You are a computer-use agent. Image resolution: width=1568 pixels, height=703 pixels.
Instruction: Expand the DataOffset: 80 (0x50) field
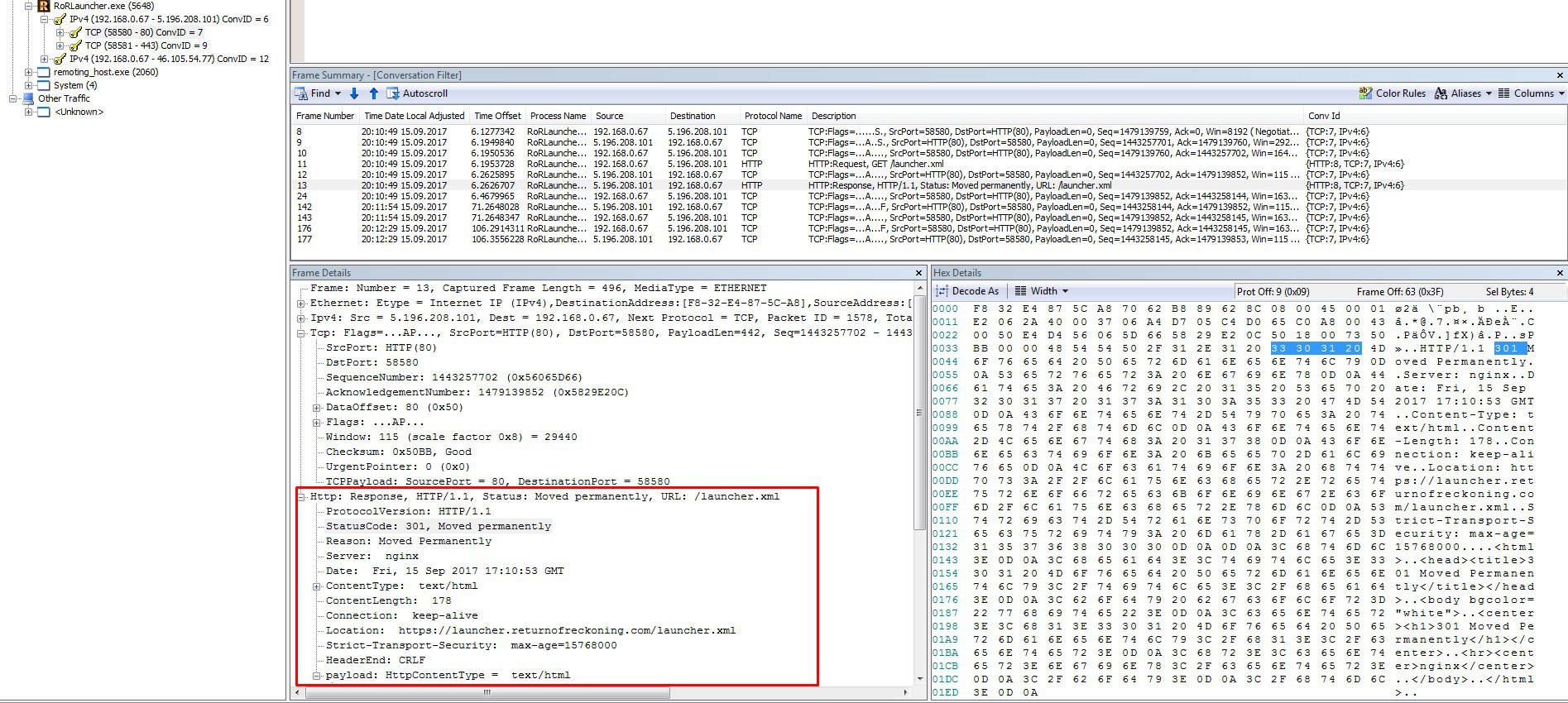[x=317, y=408]
